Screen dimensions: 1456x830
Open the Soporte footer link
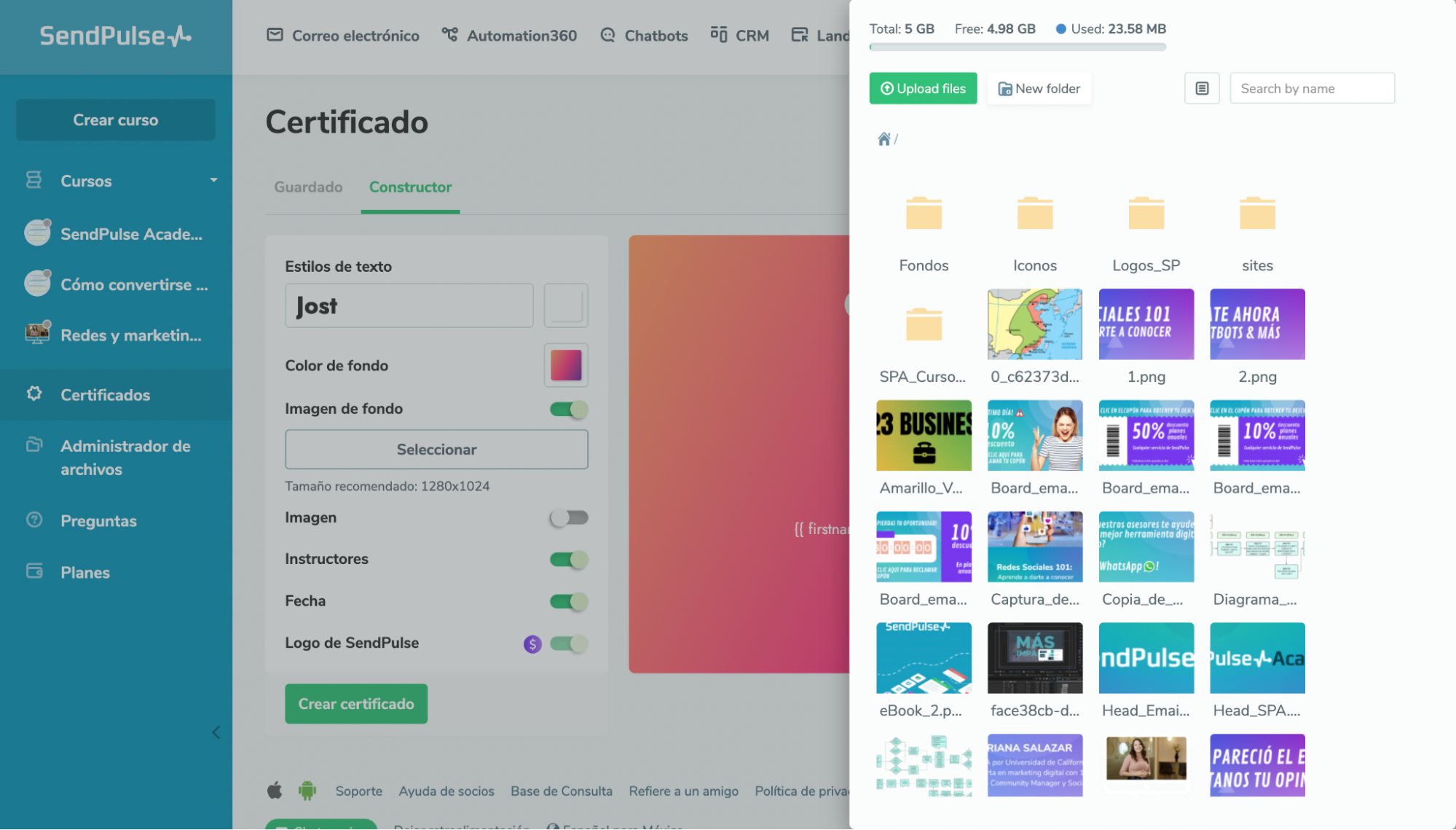point(358,791)
